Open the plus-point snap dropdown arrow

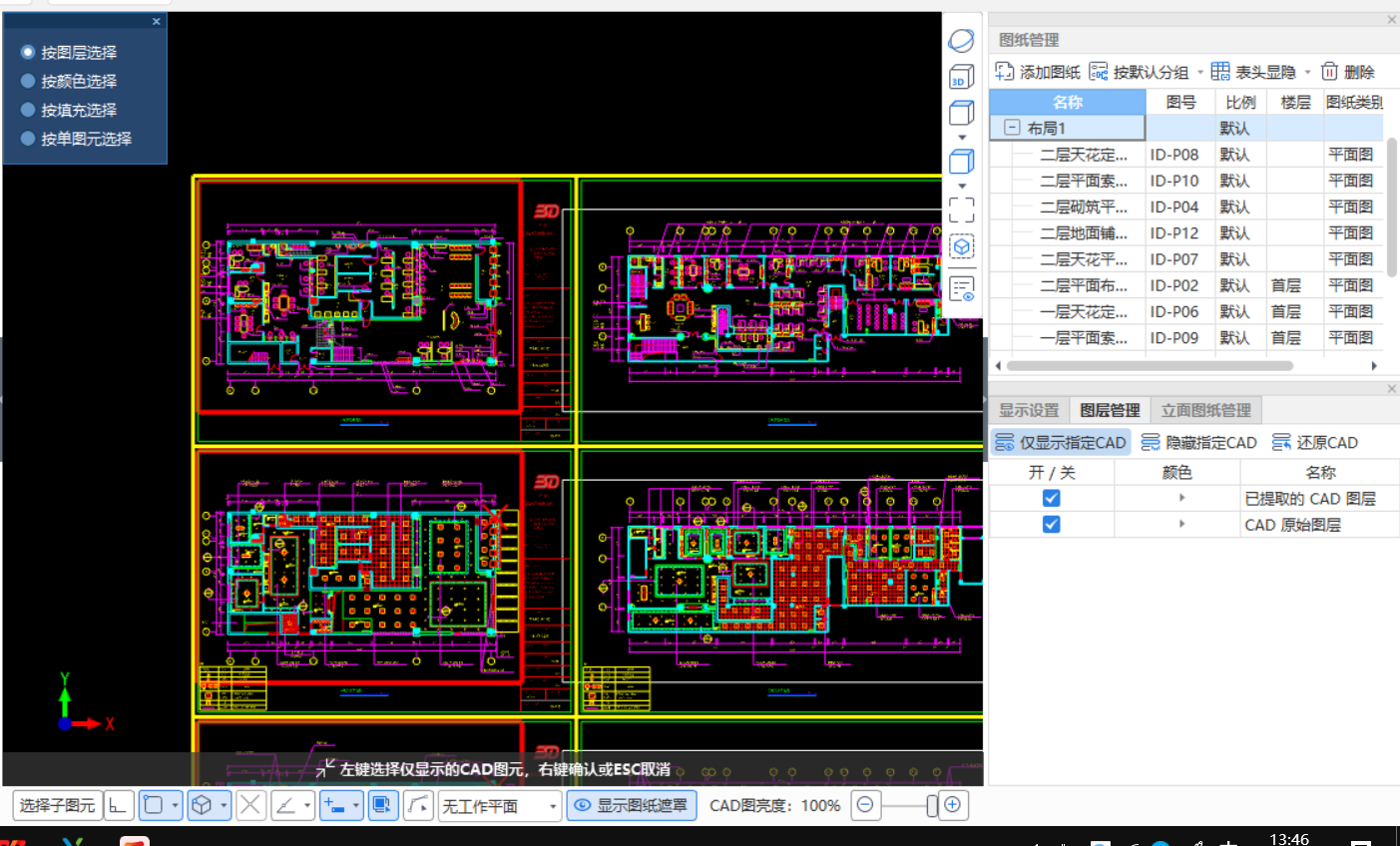coord(356,805)
